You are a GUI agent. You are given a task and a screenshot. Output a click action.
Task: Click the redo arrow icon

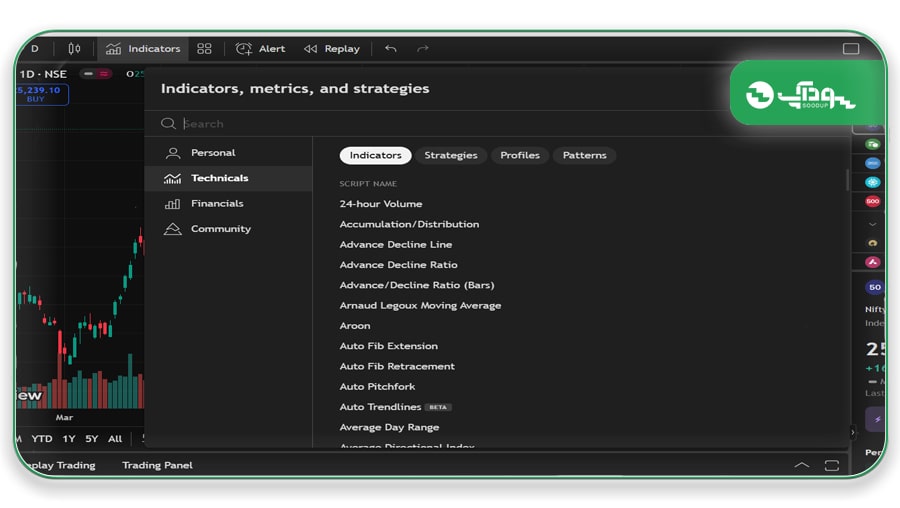(423, 49)
